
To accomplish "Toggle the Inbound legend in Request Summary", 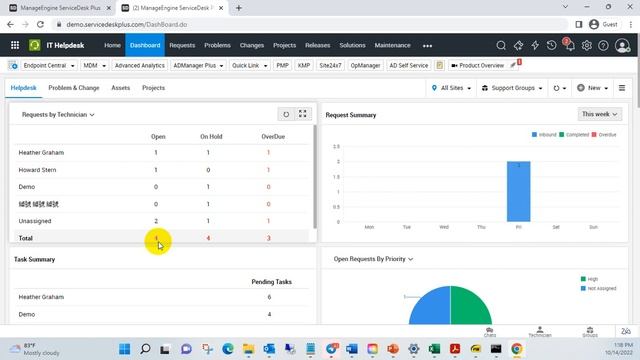I will (x=544, y=135).
